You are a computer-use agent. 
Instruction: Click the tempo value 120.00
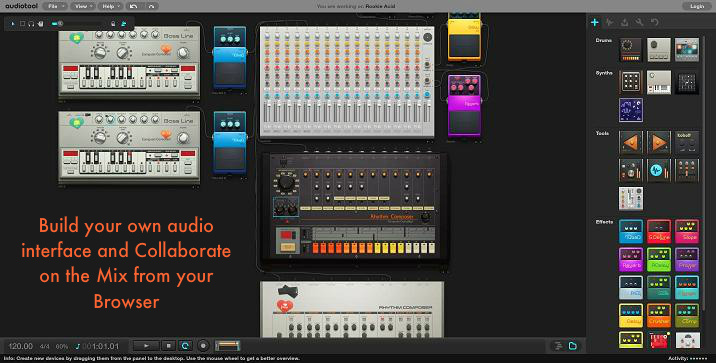click(21, 347)
